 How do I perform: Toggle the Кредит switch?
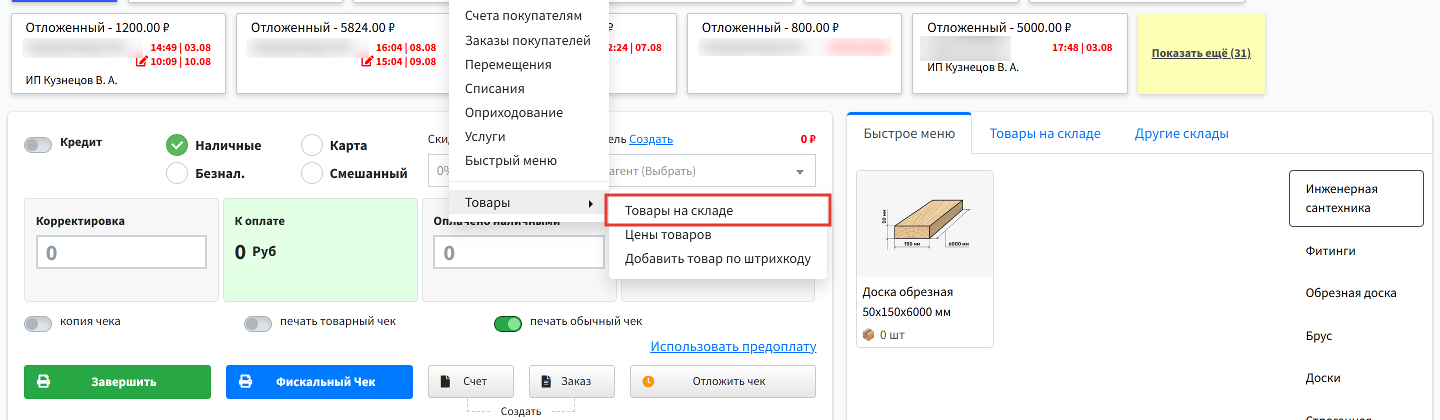point(38,145)
